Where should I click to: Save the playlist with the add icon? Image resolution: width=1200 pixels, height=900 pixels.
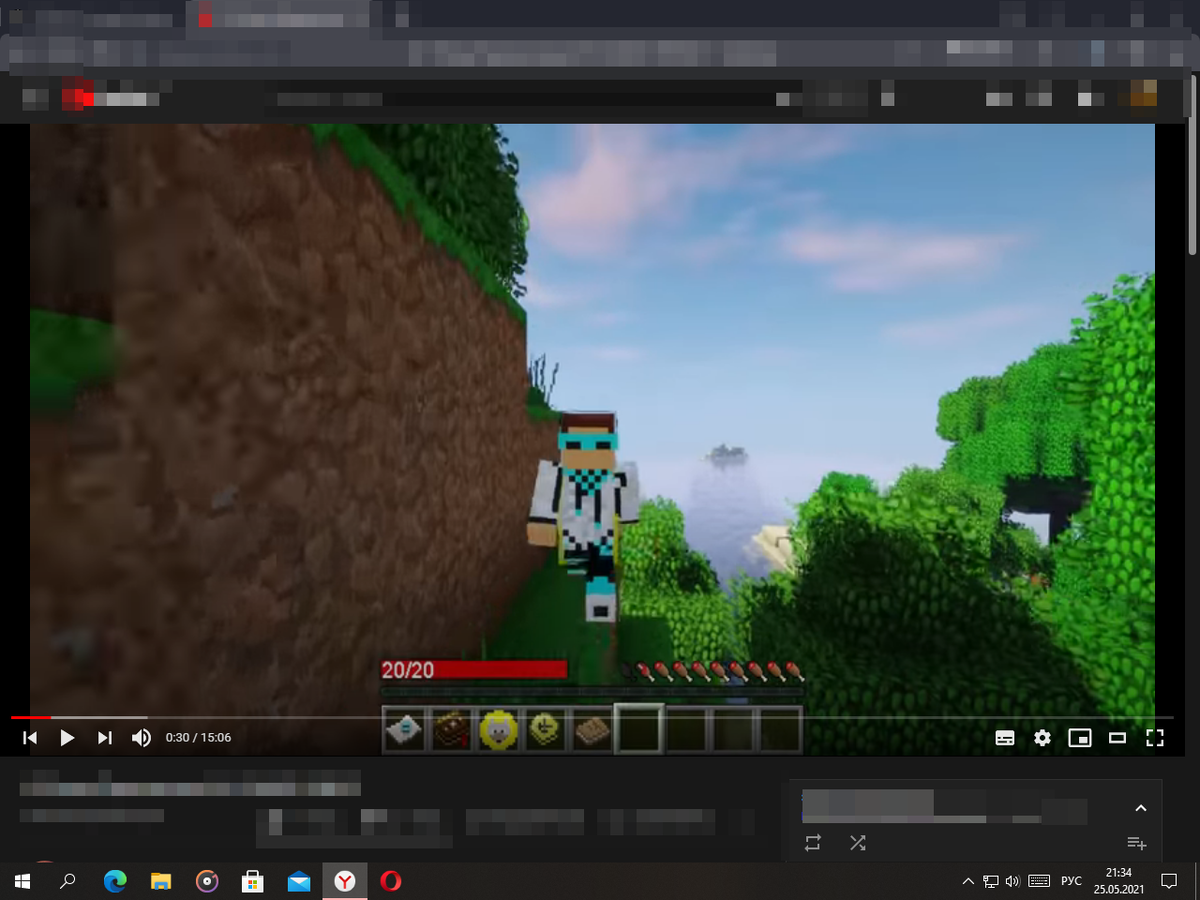click(x=1136, y=843)
